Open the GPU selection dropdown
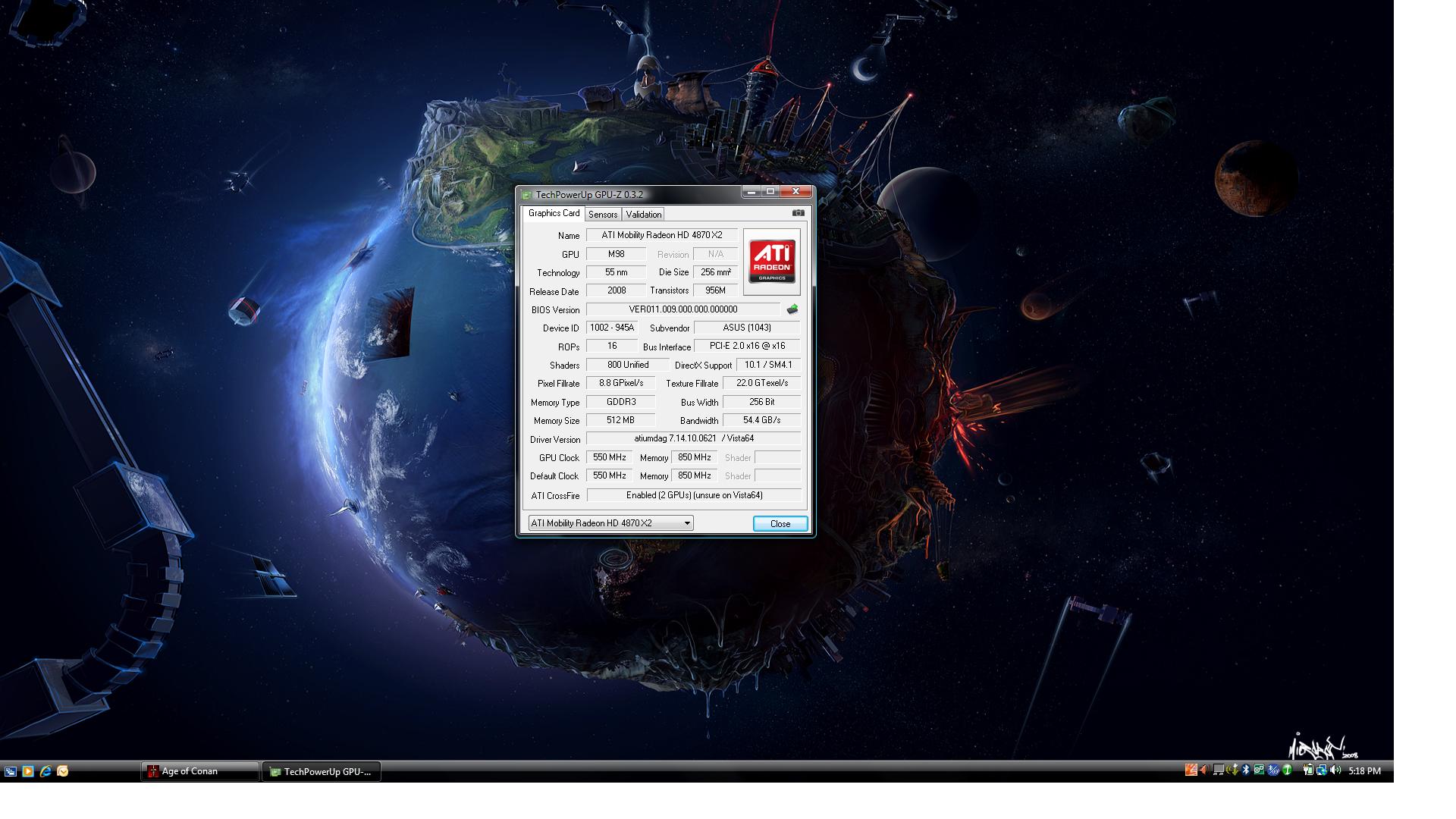Screen dimensions: 1456x819 [611, 523]
